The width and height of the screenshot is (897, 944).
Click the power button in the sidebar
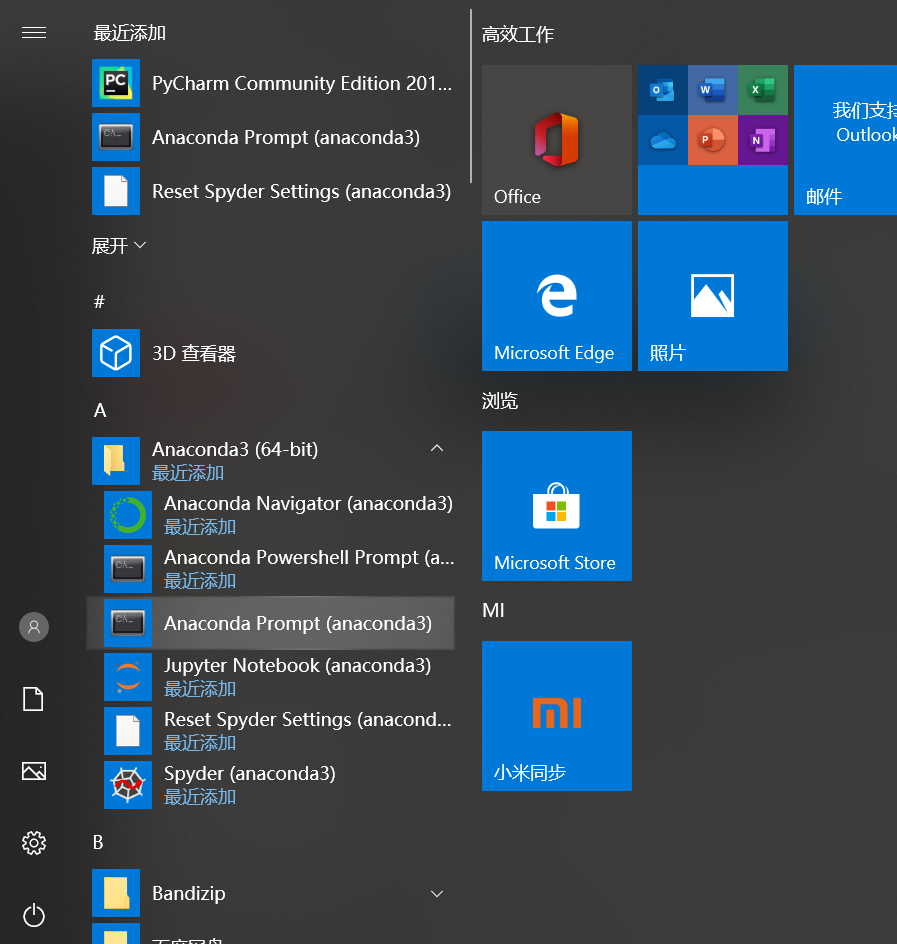[33, 916]
